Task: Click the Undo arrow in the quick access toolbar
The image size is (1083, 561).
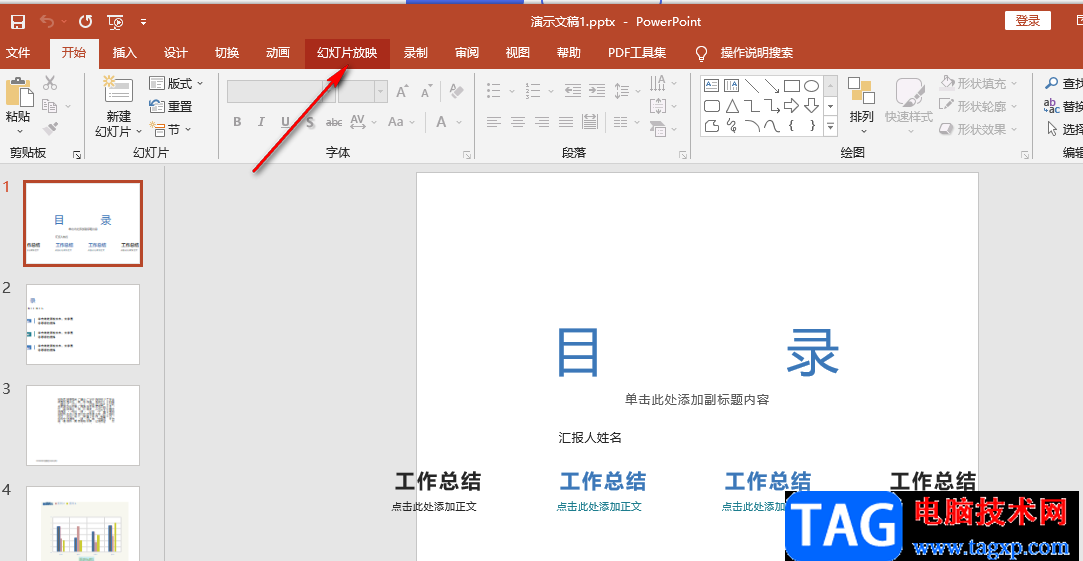Action: click(47, 22)
